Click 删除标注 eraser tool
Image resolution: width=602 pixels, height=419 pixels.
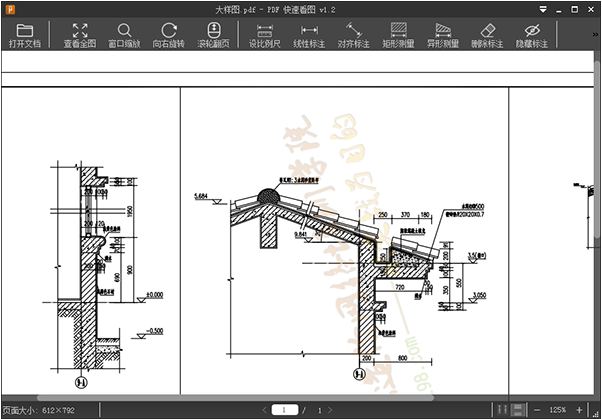488,36
